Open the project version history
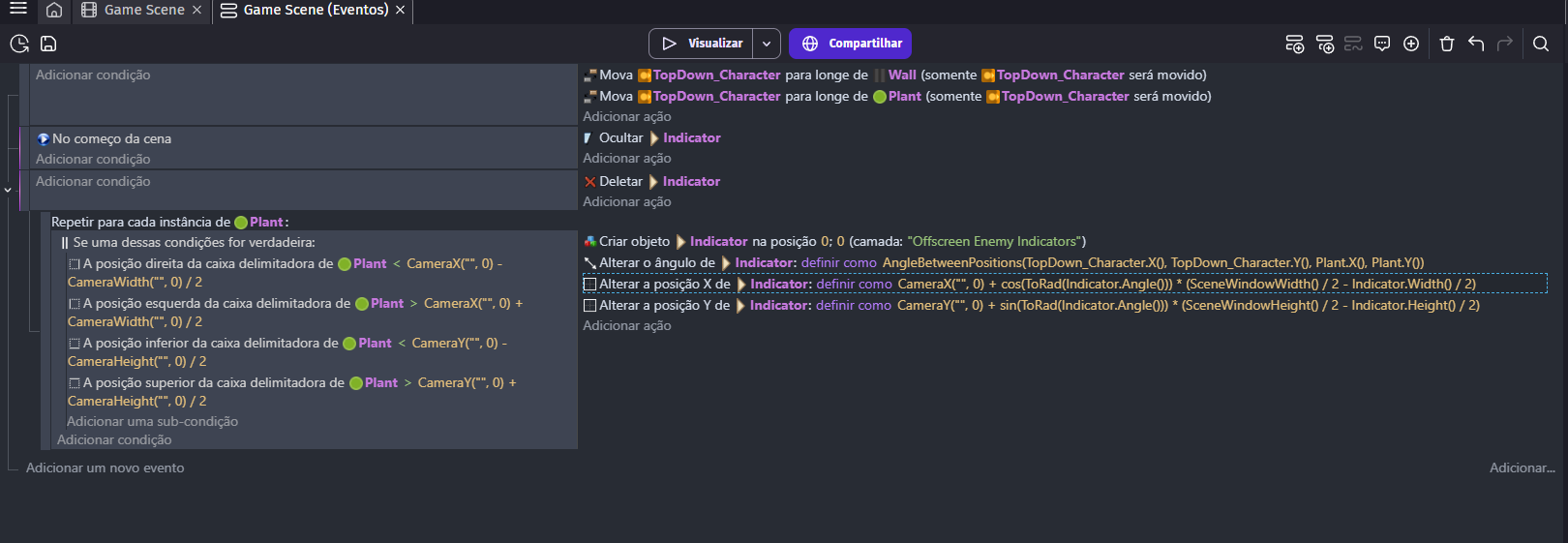The image size is (1568, 543). [19, 44]
